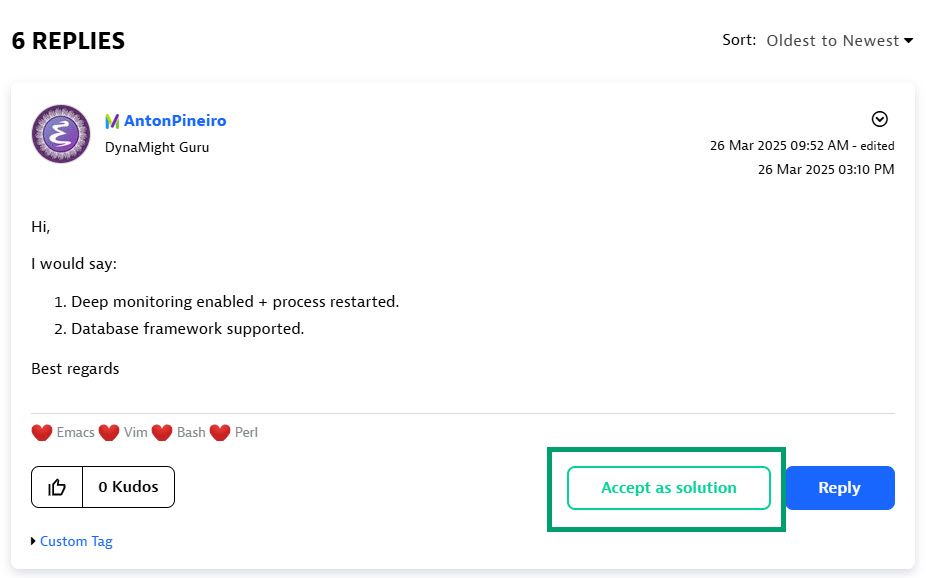Image resolution: width=932 pixels, height=578 pixels.
Task: Open the AntonPineiro profile link
Action: (x=175, y=121)
